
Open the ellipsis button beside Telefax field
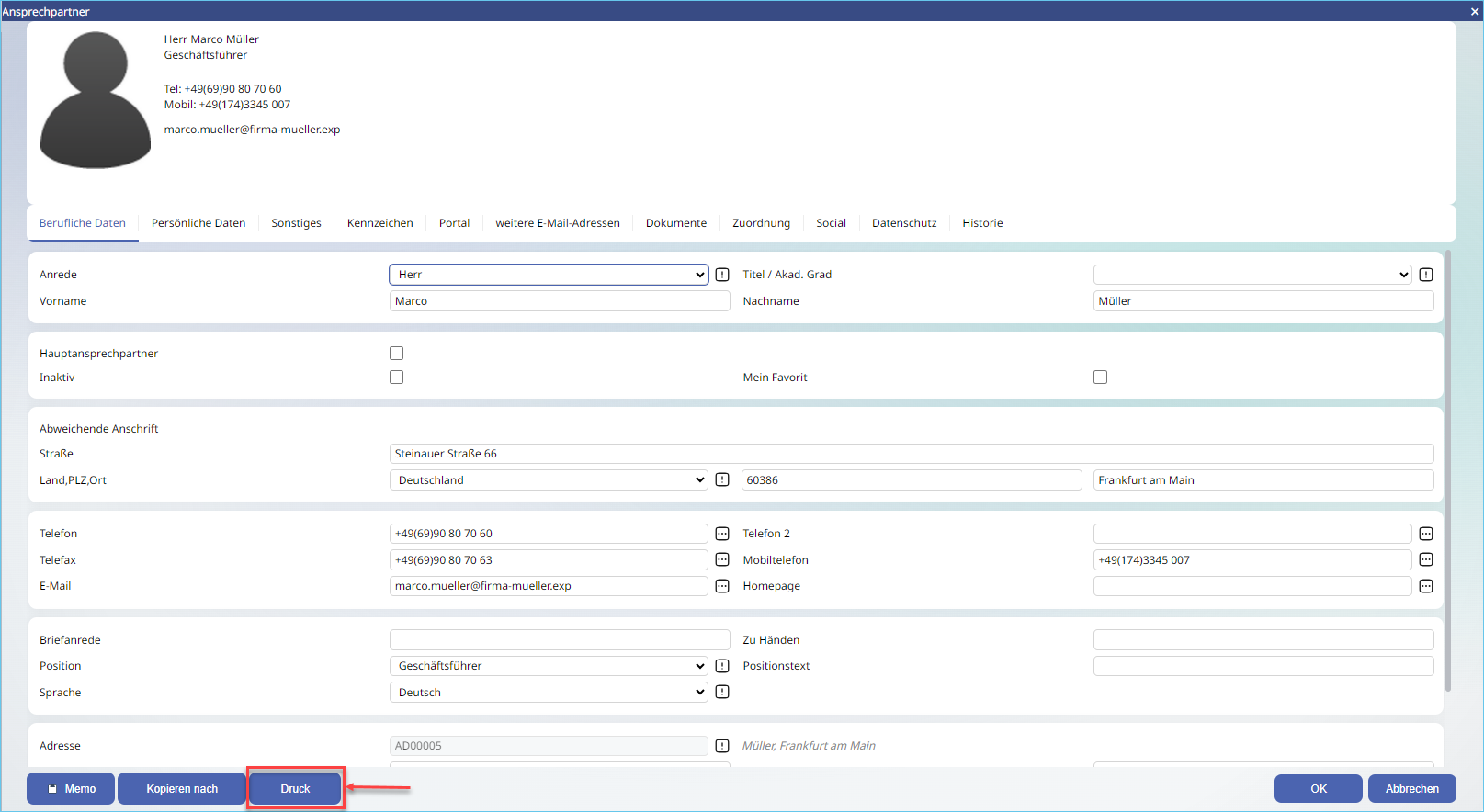point(722,560)
